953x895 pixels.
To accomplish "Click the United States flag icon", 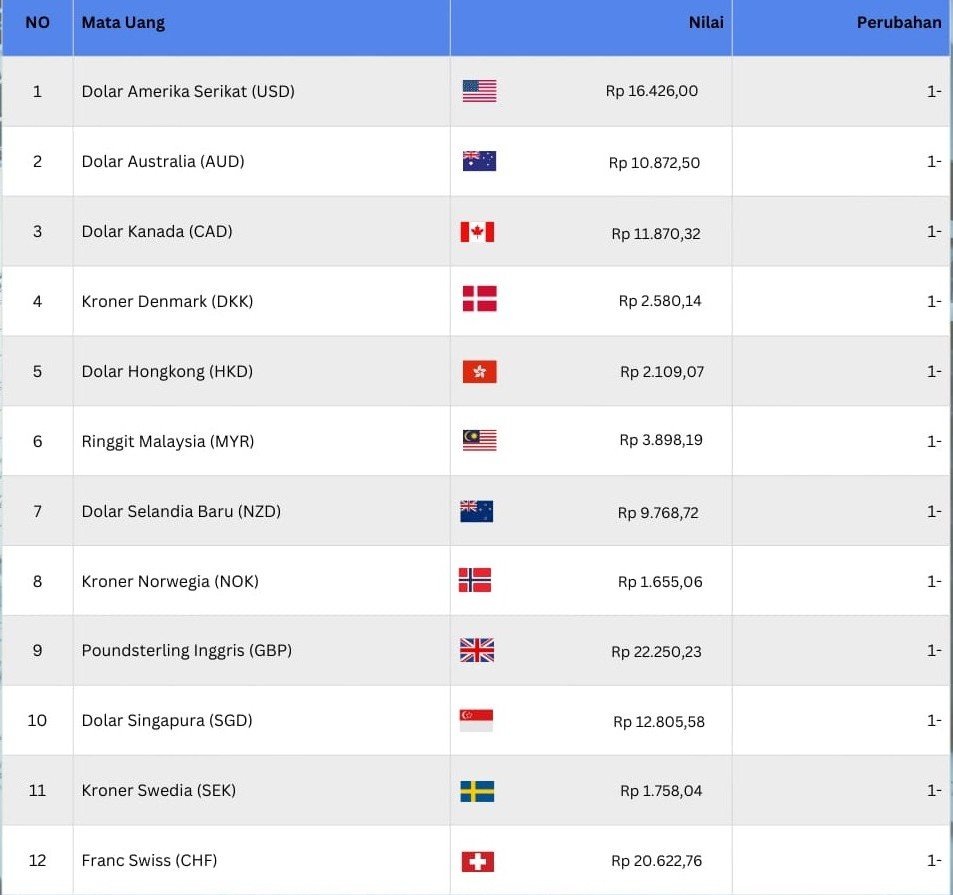I will (x=479, y=91).
